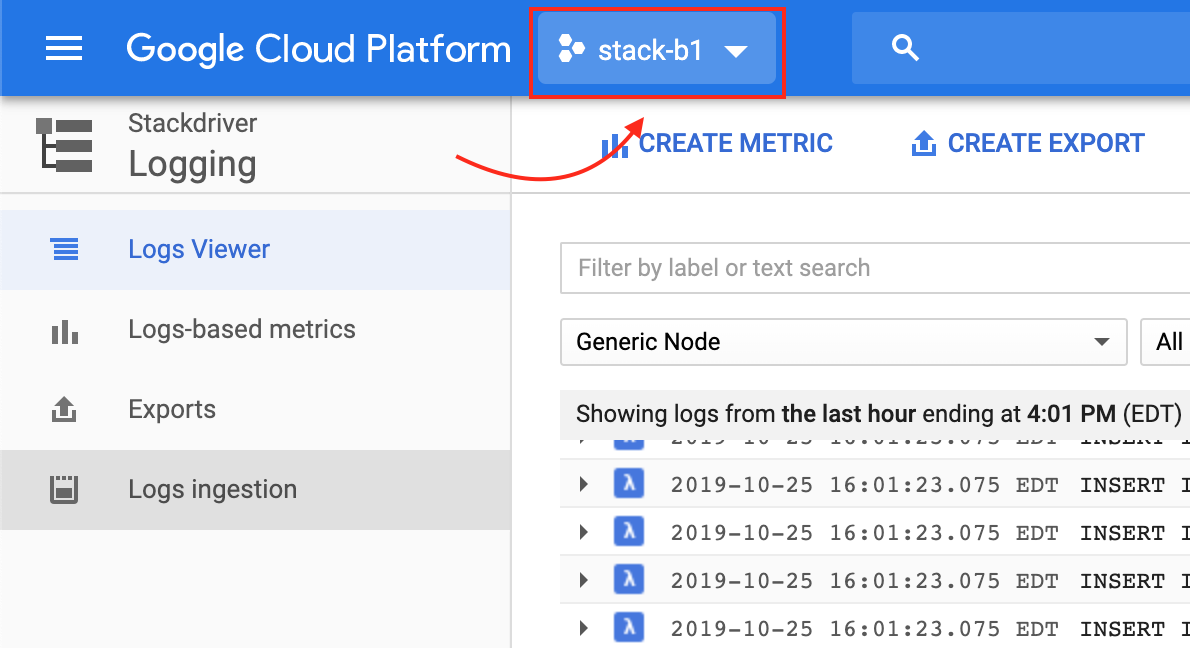Click the lambda icon on bottom log row
Image resolution: width=1190 pixels, height=648 pixels.
pos(628,628)
